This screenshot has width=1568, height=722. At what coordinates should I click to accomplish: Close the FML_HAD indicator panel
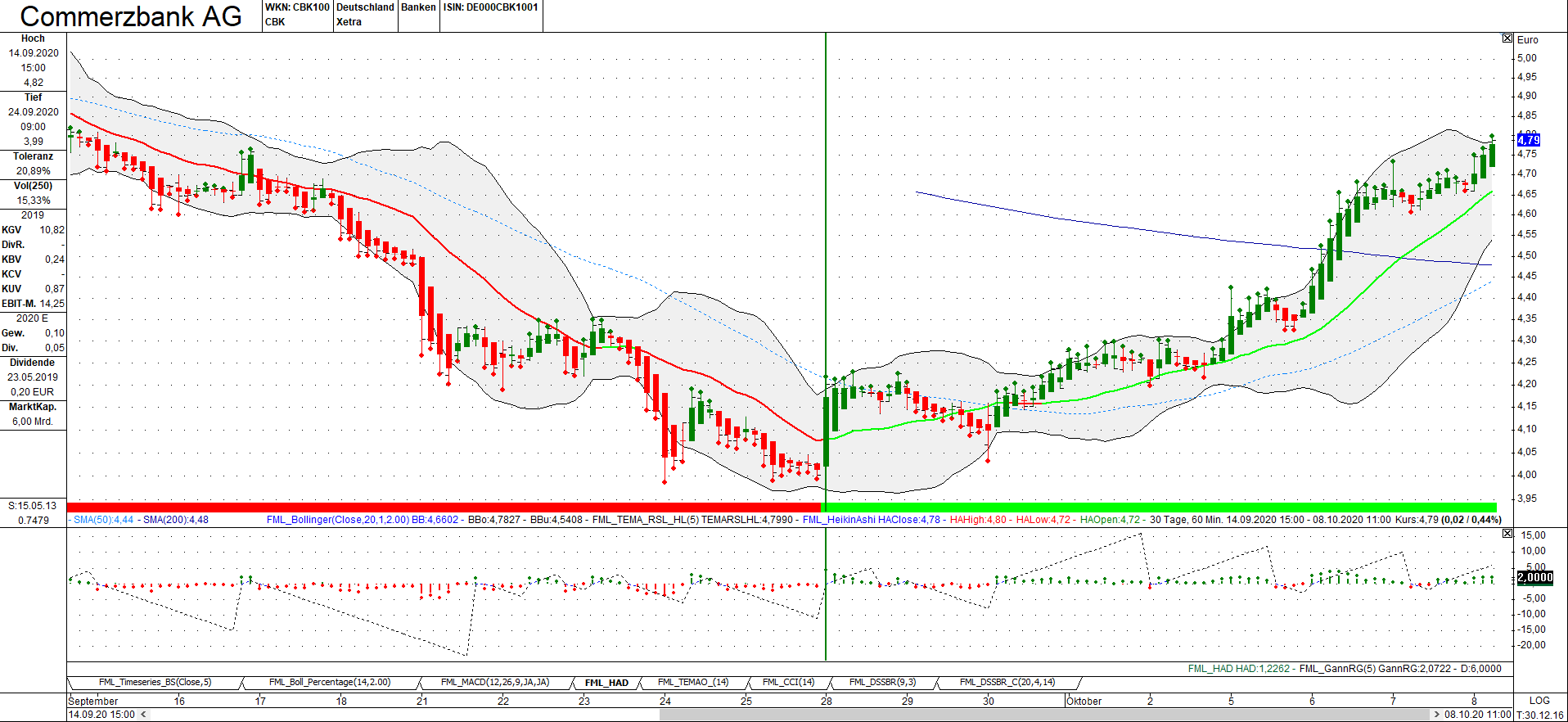1507,534
